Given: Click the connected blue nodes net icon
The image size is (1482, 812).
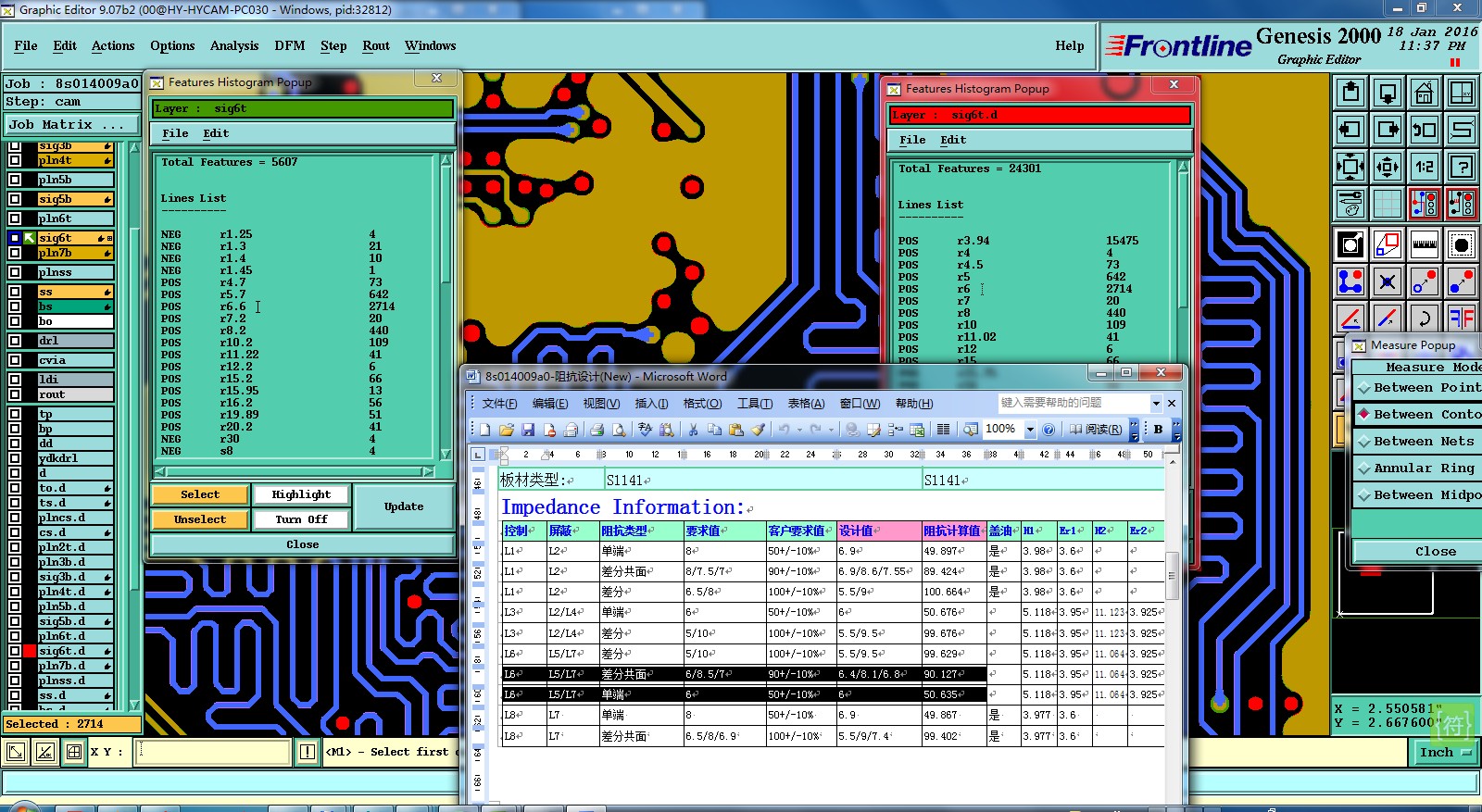Looking at the screenshot, I should point(1350,281).
